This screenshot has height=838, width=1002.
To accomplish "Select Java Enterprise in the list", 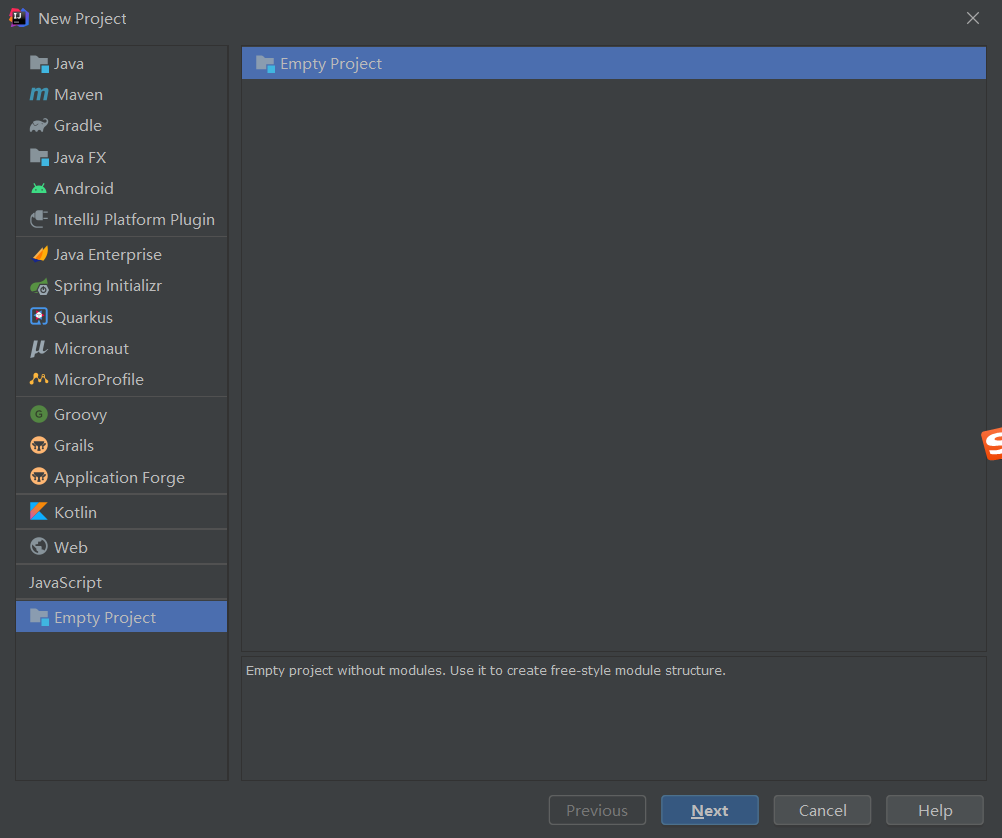I will (107, 255).
